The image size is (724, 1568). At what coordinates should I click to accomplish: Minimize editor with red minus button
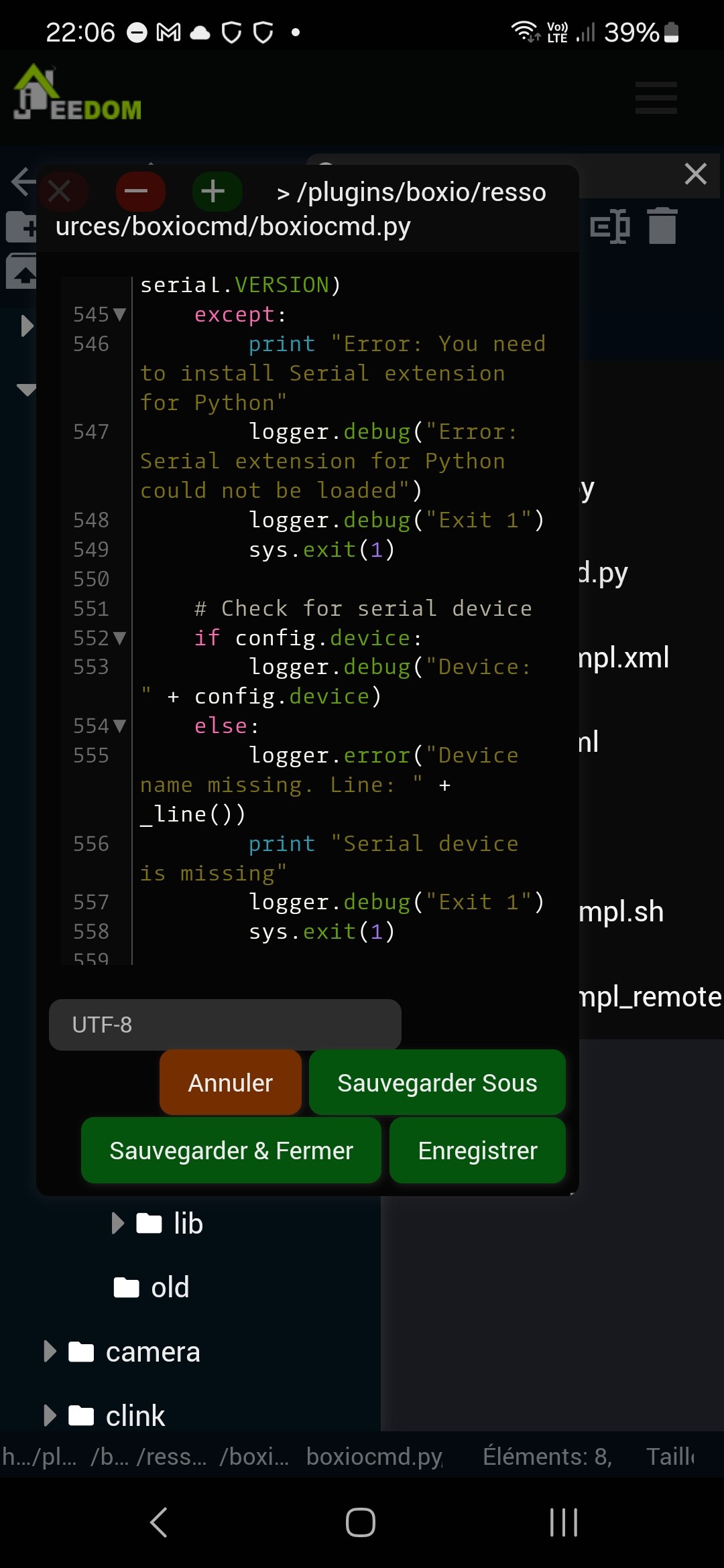tap(137, 192)
